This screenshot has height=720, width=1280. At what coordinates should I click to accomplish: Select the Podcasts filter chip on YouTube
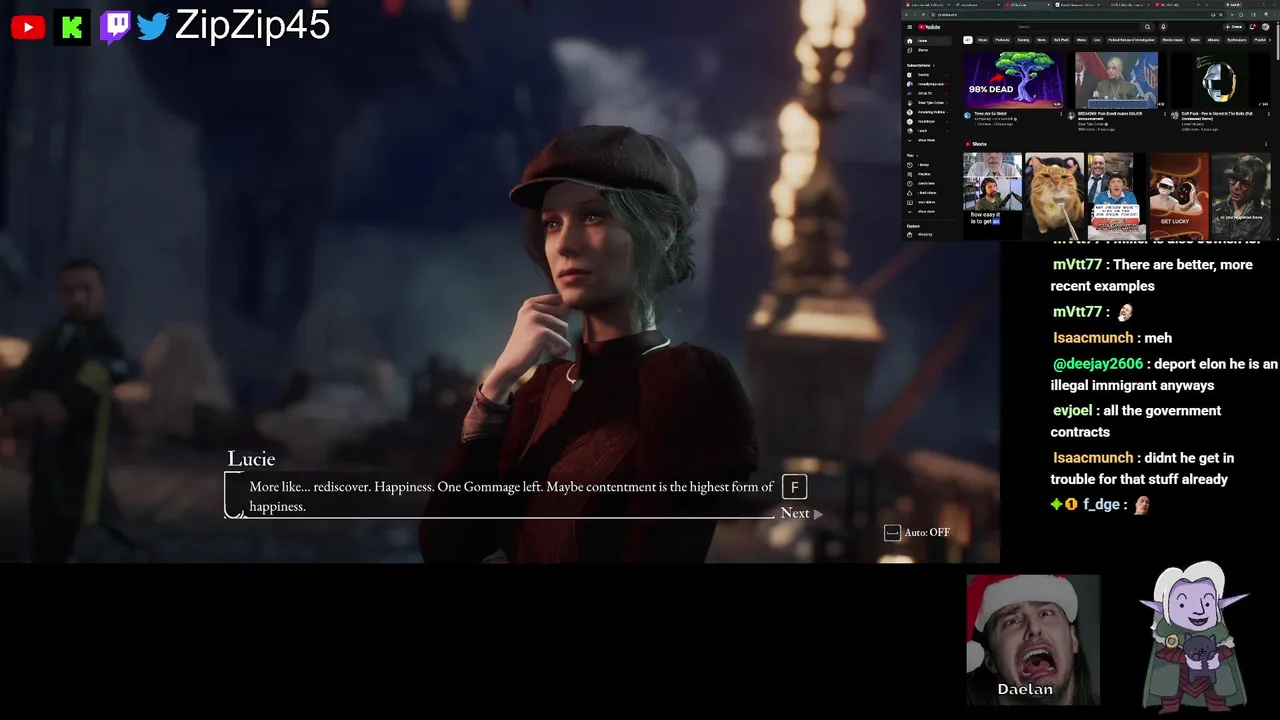pos(1002,40)
